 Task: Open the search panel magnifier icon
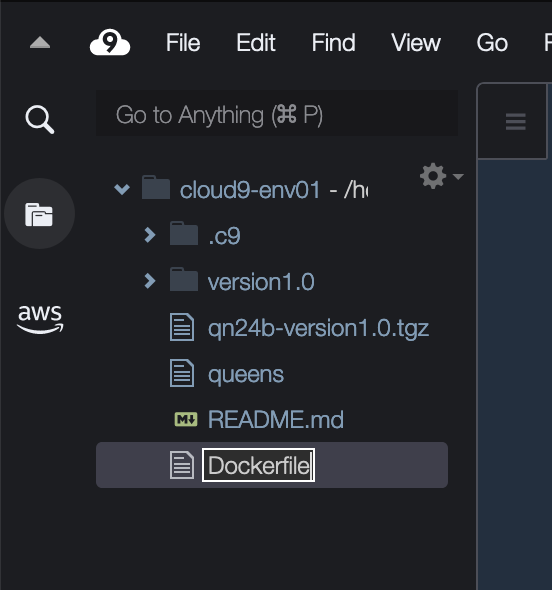(x=40, y=119)
